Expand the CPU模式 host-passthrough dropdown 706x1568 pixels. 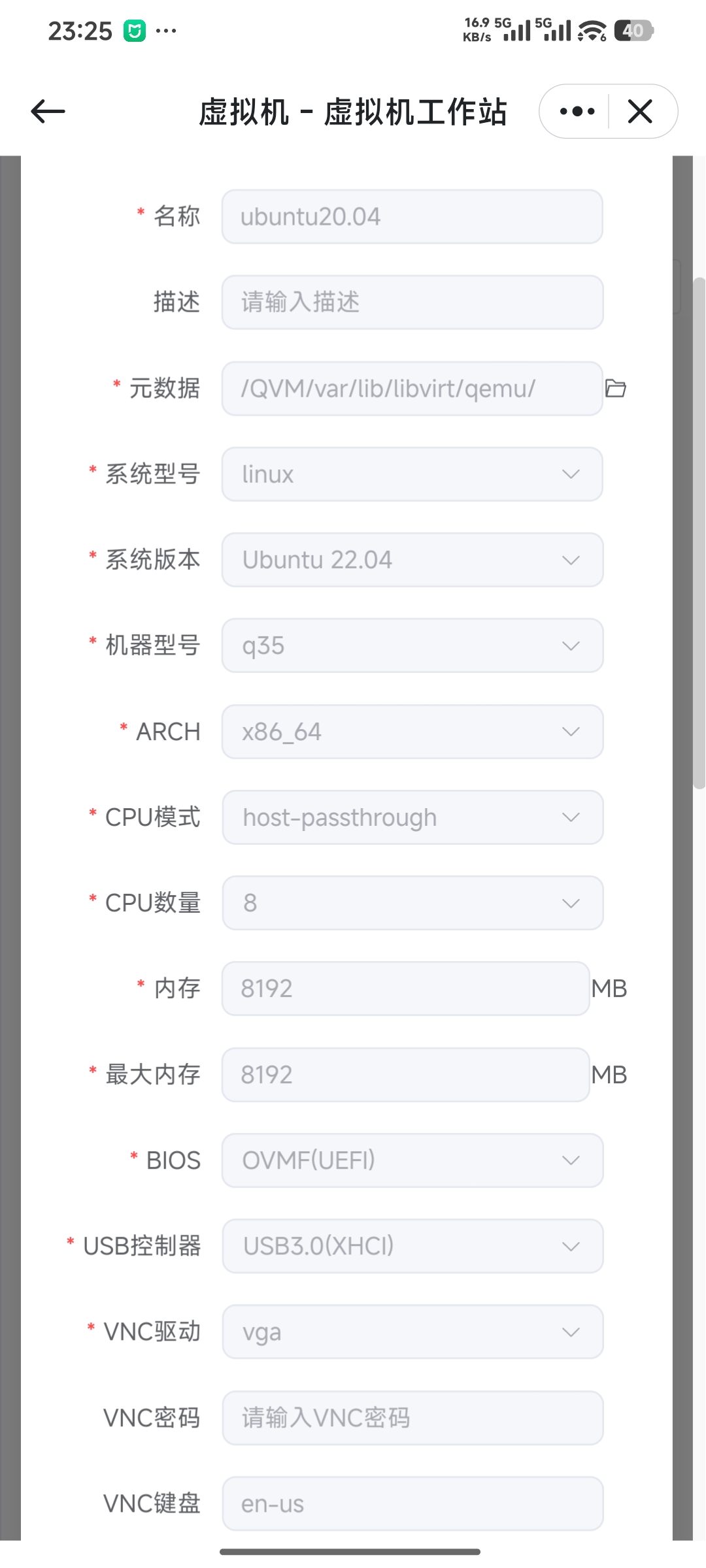pos(412,817)
